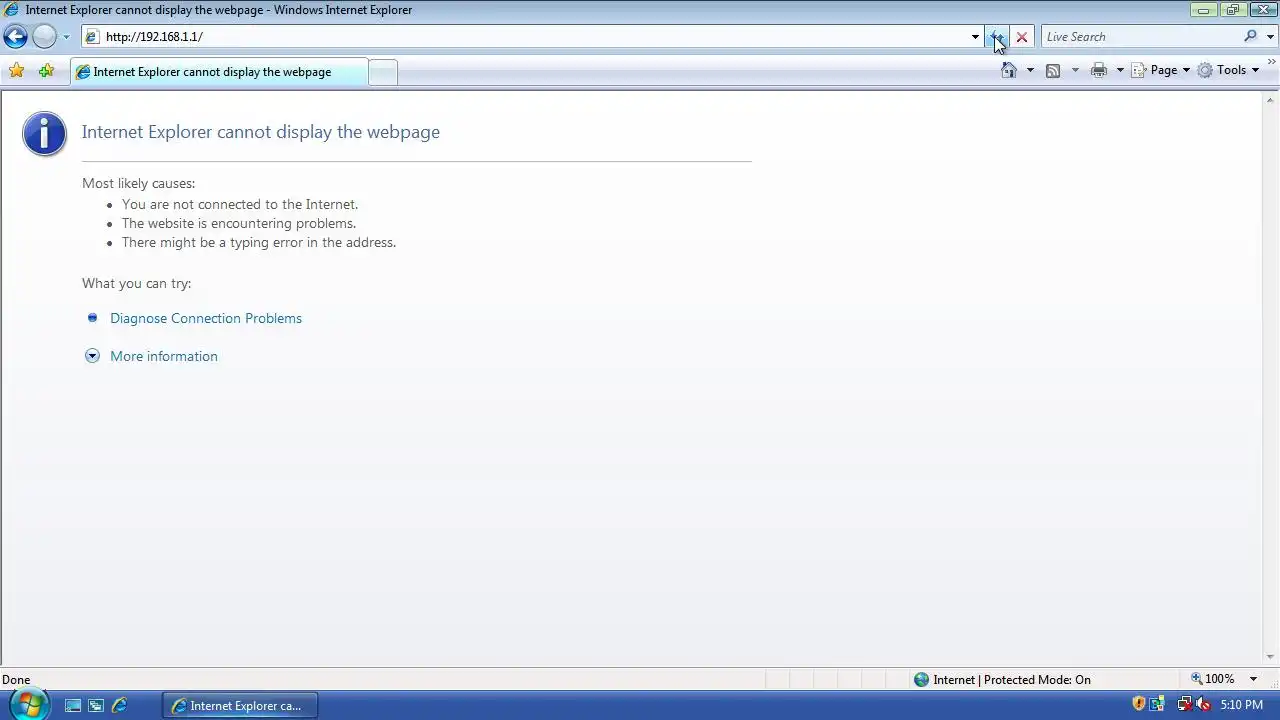Click the muted volume tray icon
Screen dimensions: 1280x720
pyautogui.click(x=1203, y=704)
